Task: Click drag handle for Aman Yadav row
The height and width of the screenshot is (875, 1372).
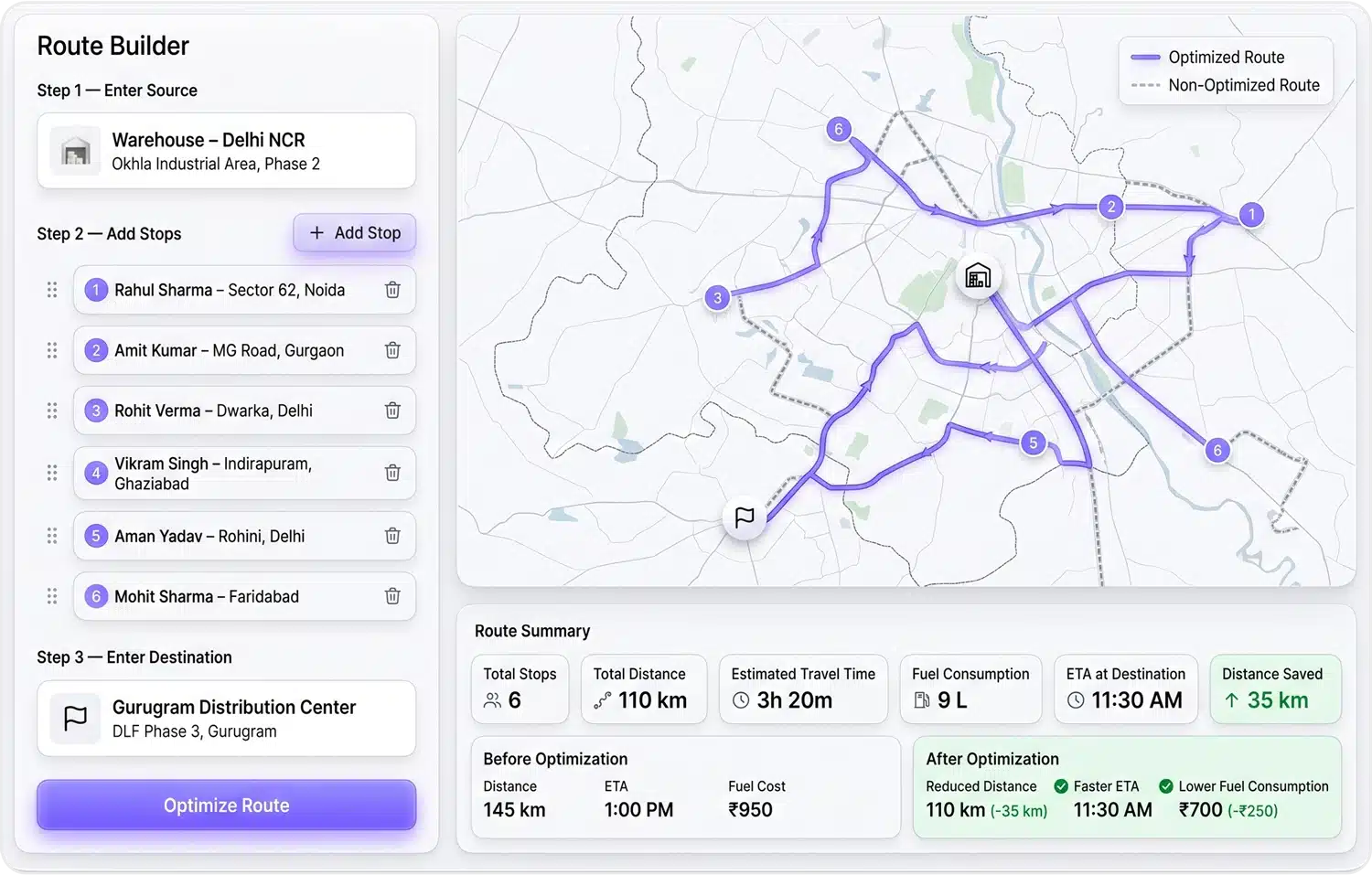Action: 52,536
